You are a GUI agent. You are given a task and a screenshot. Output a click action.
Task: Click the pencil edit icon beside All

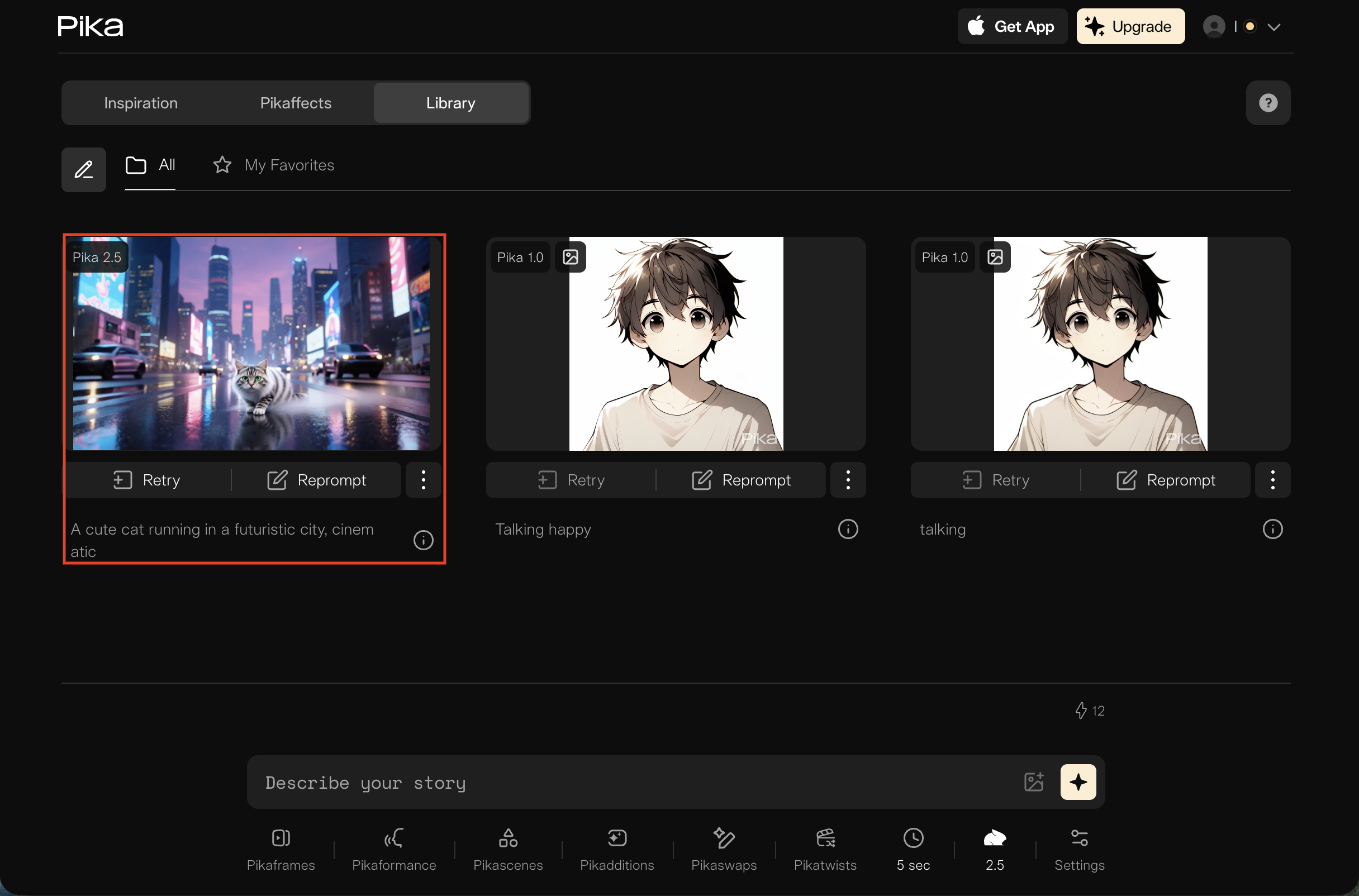pyautogui.click(x=83, y=170)
